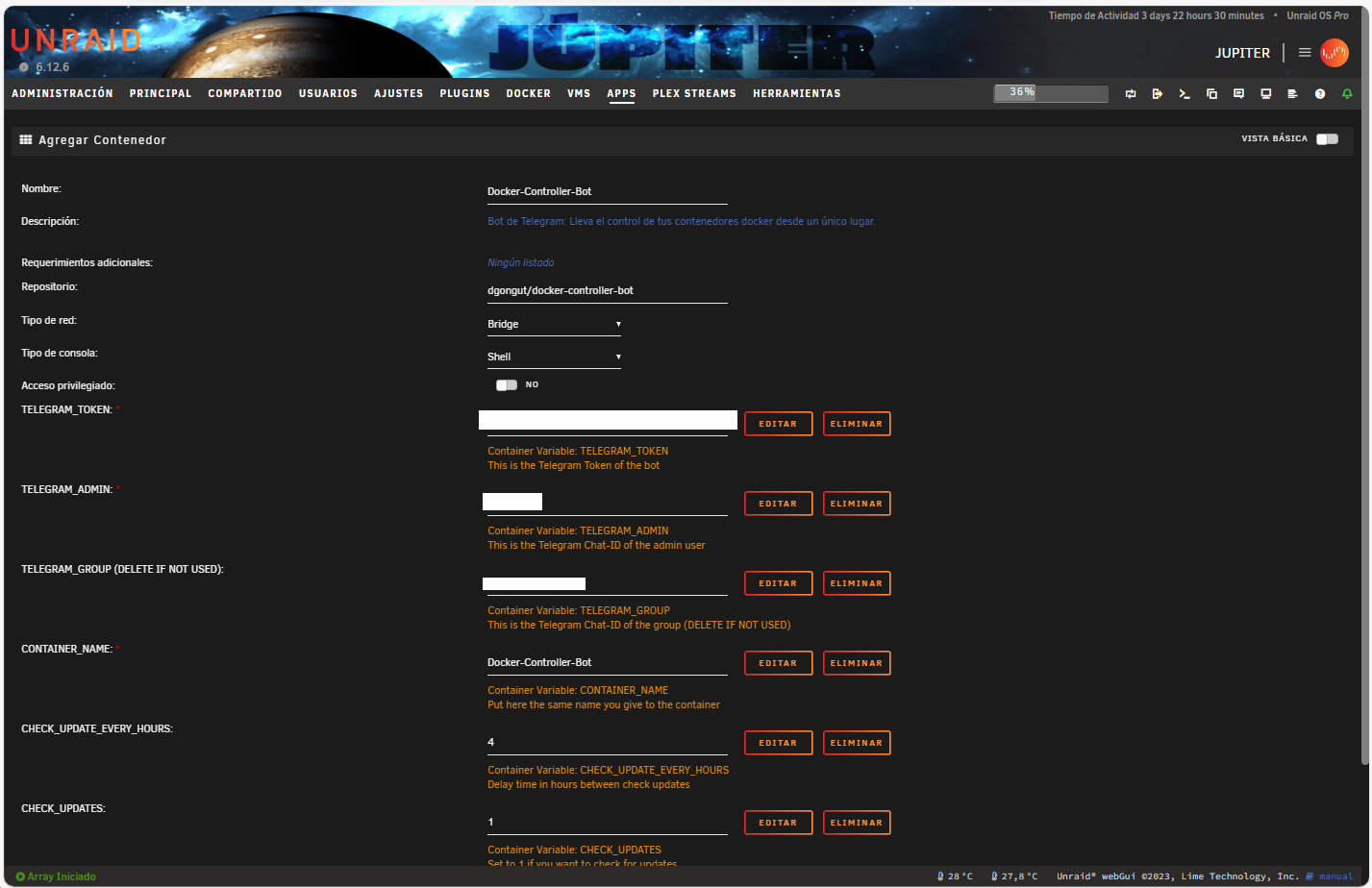Click Eliminar for CONTAINER_NAME

tap(857, 663)
